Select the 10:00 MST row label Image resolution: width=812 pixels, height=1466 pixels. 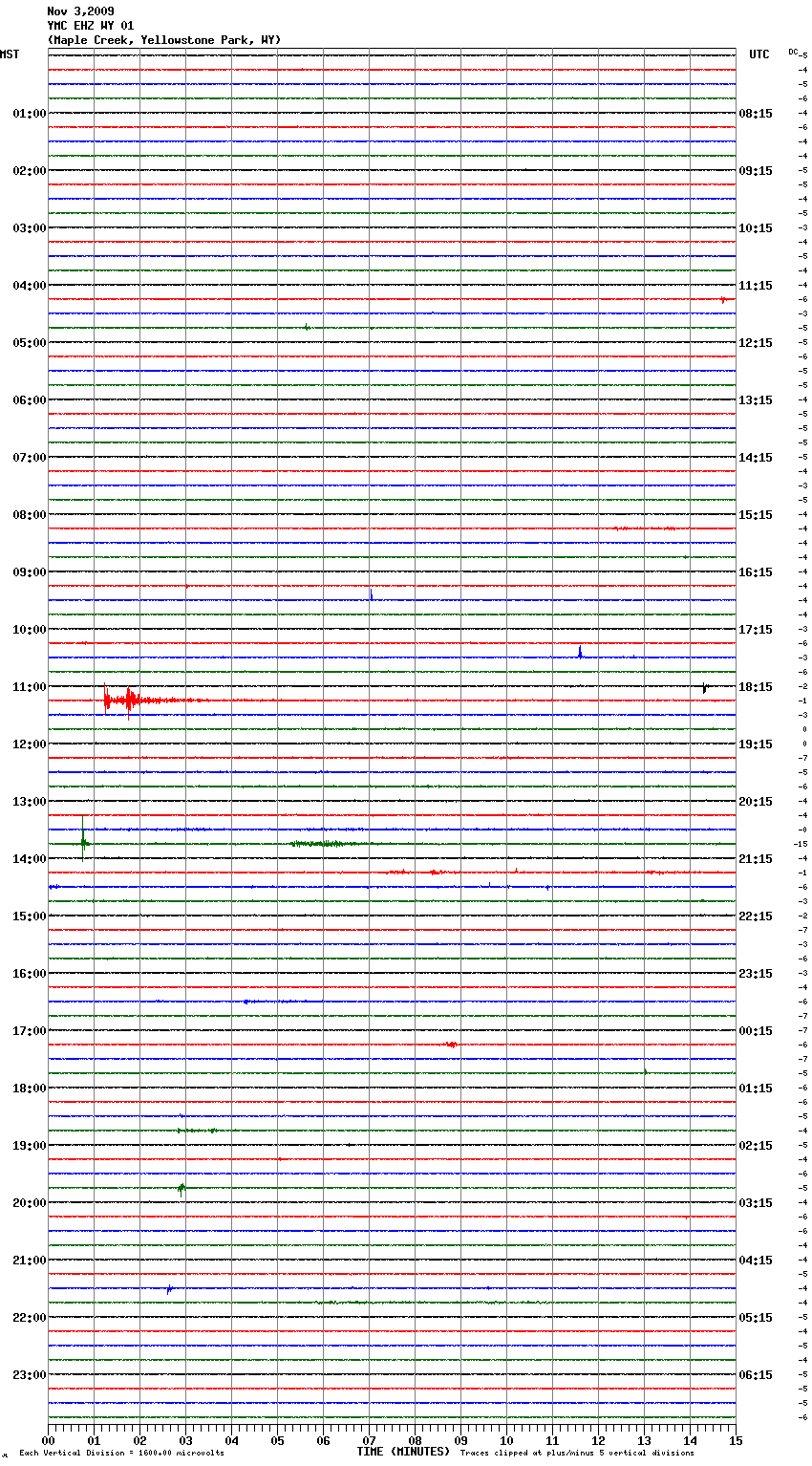click(30, 629)
